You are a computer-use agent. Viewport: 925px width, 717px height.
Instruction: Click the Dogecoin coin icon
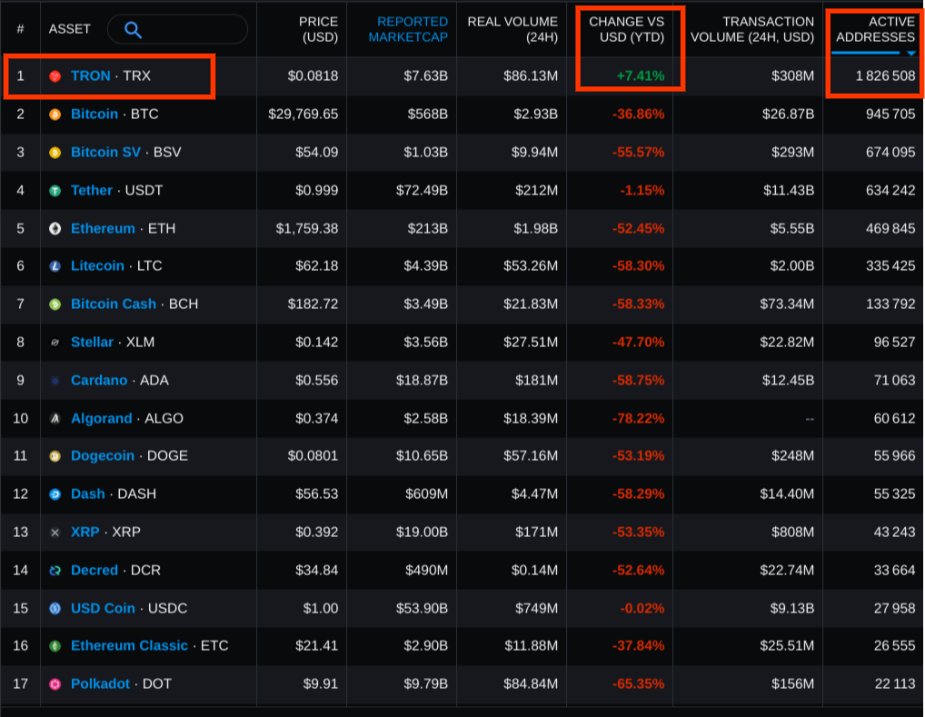click(55, 456)
